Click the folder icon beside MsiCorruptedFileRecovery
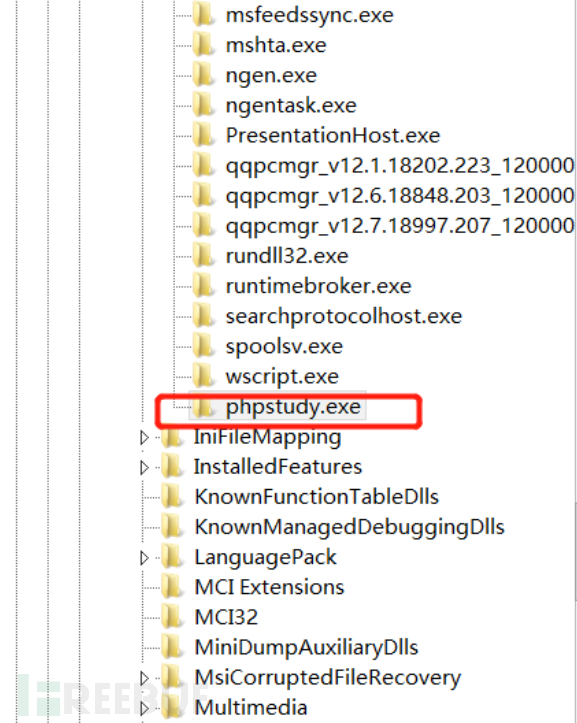The image size is (577, 723). [x=172, y=677]
